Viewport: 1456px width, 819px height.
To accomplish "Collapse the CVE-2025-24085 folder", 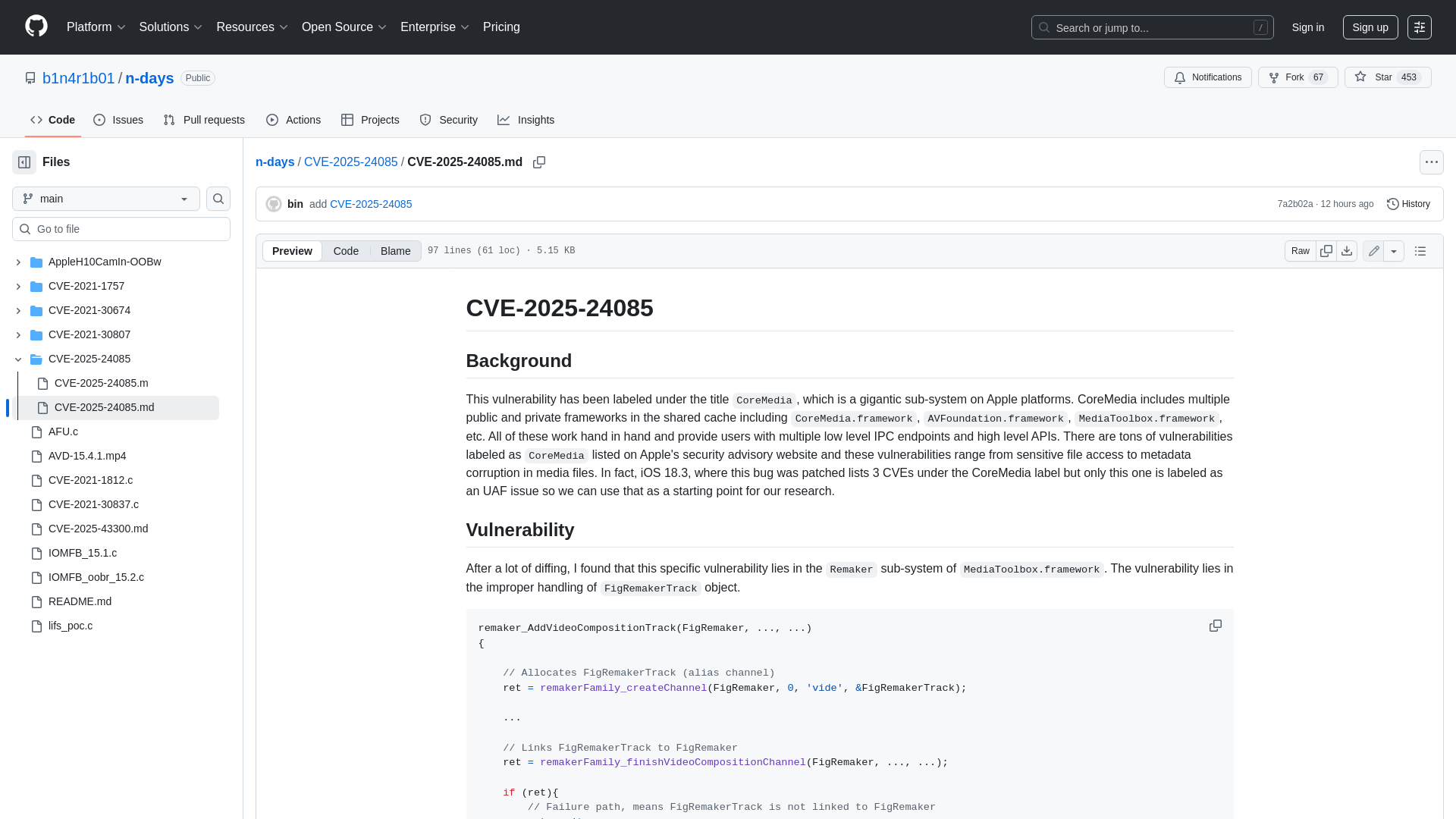I will click(x=18, y=359).
